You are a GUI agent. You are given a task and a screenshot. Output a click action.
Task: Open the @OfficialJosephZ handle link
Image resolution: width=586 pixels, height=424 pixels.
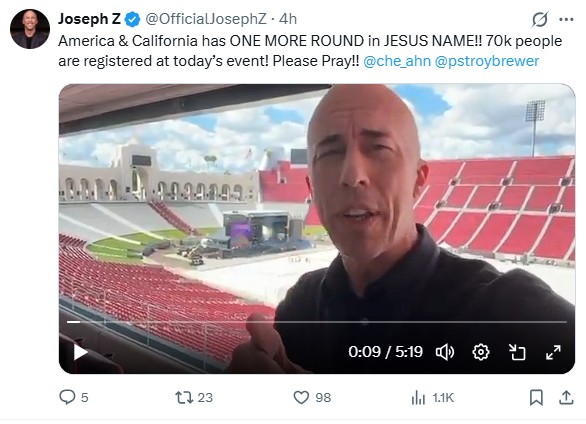206,19
